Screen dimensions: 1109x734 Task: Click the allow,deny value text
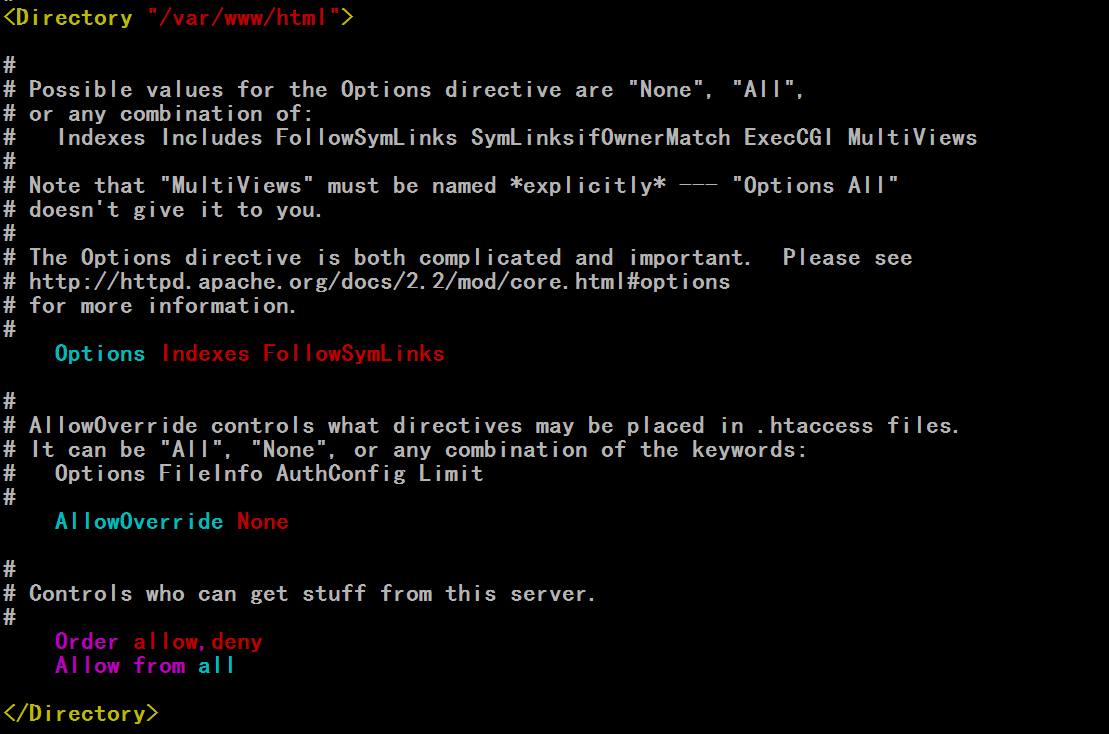point(198,641)
